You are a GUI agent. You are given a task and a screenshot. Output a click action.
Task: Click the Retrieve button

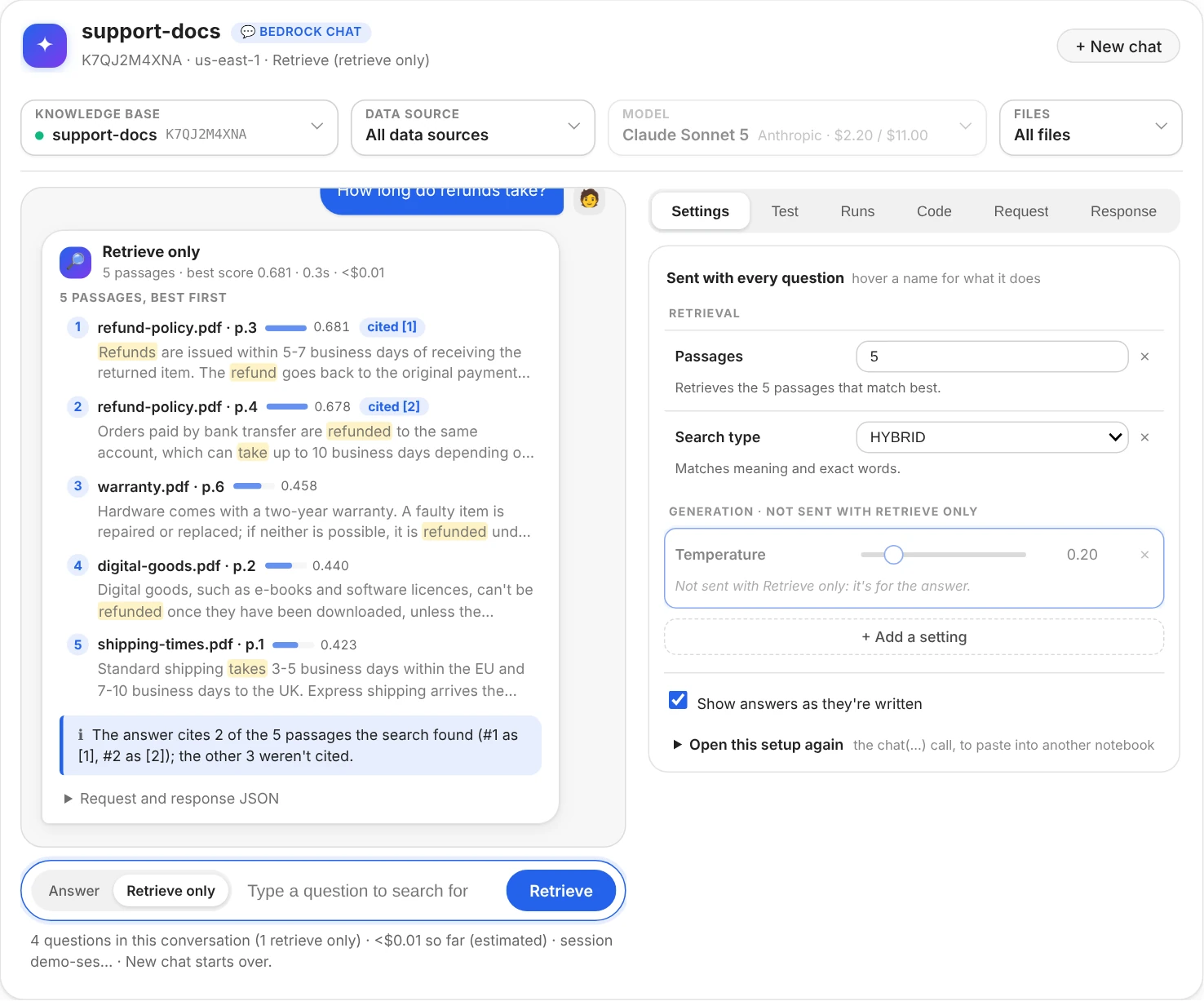click(561, 891)
